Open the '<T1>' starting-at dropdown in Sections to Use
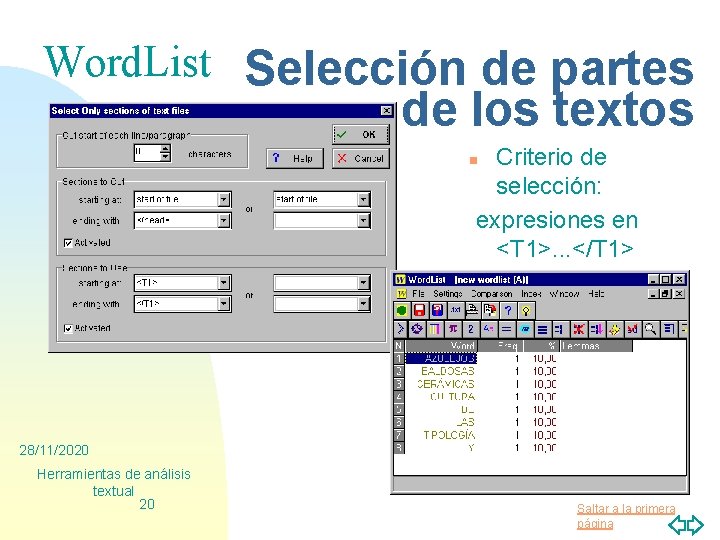The image size is (720, 540). [224, 283]
